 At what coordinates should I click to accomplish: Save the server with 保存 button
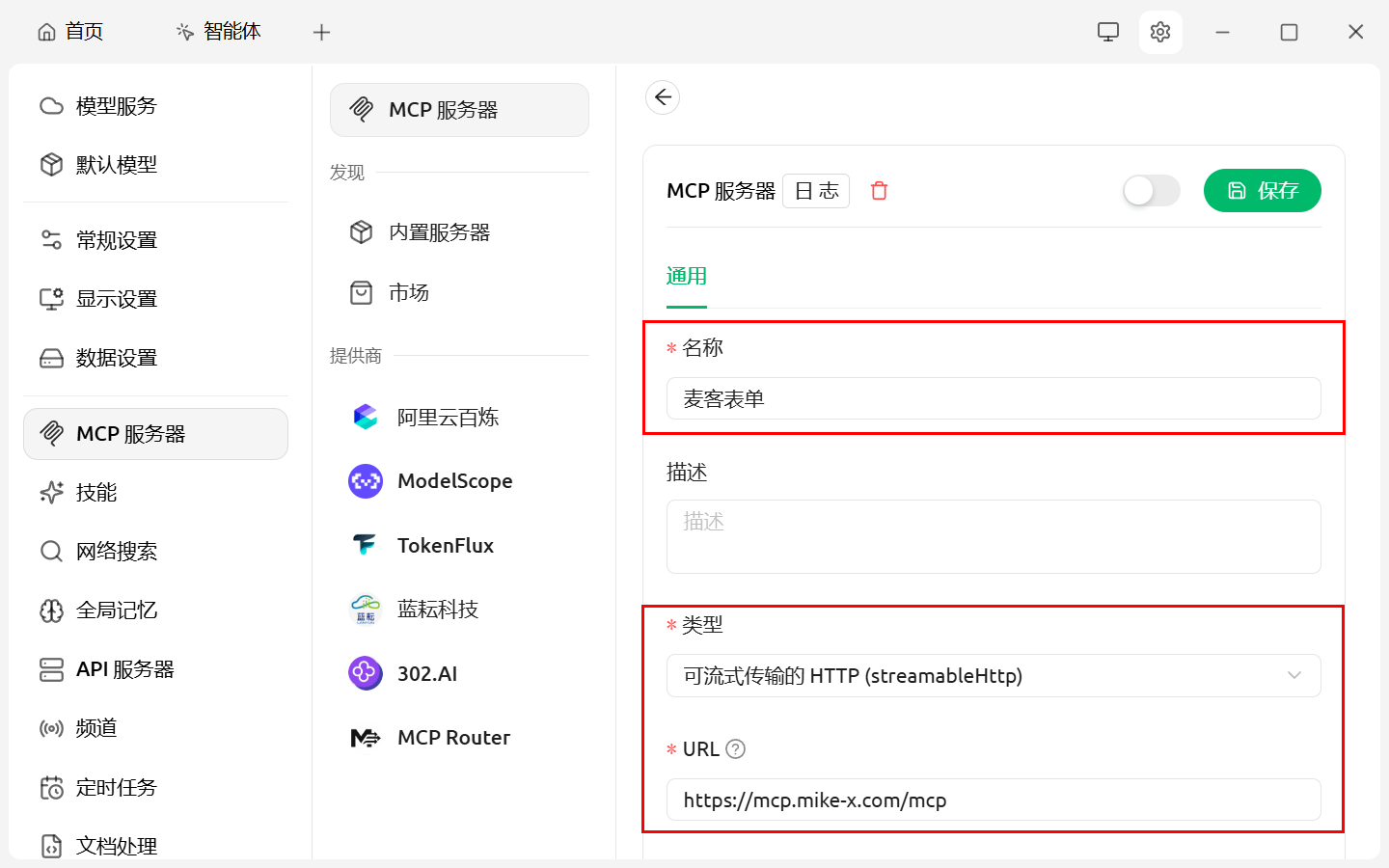pos(1262,191)
